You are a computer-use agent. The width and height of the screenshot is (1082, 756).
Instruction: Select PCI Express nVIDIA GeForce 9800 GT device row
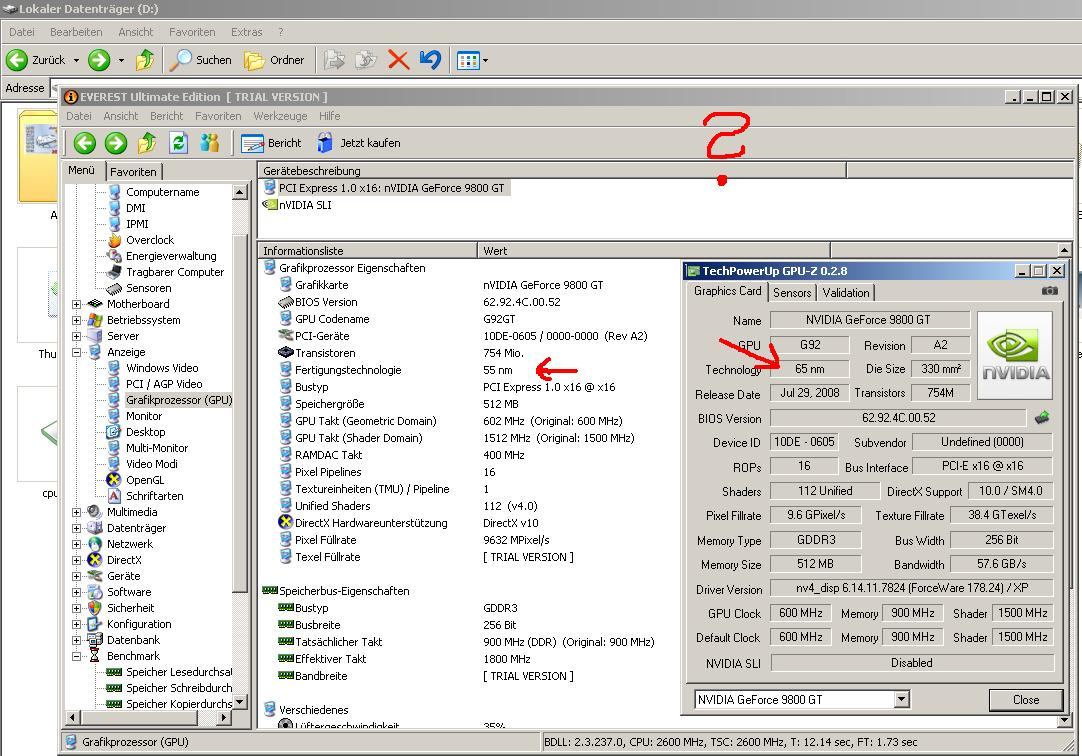coord(384,188)
